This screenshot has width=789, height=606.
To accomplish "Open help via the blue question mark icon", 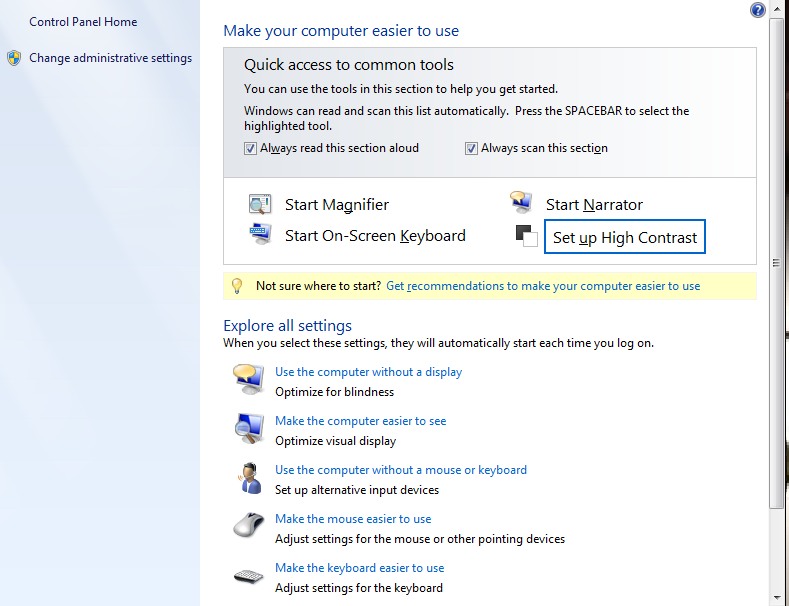I will 757,10.
